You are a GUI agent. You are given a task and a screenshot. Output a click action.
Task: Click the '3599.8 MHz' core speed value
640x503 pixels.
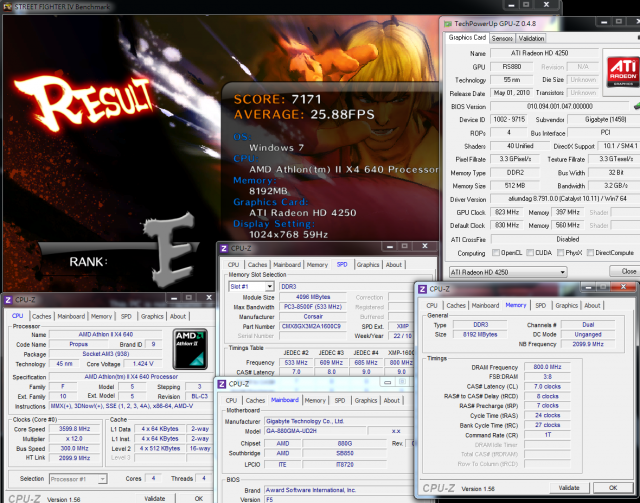tap(74, 429)
